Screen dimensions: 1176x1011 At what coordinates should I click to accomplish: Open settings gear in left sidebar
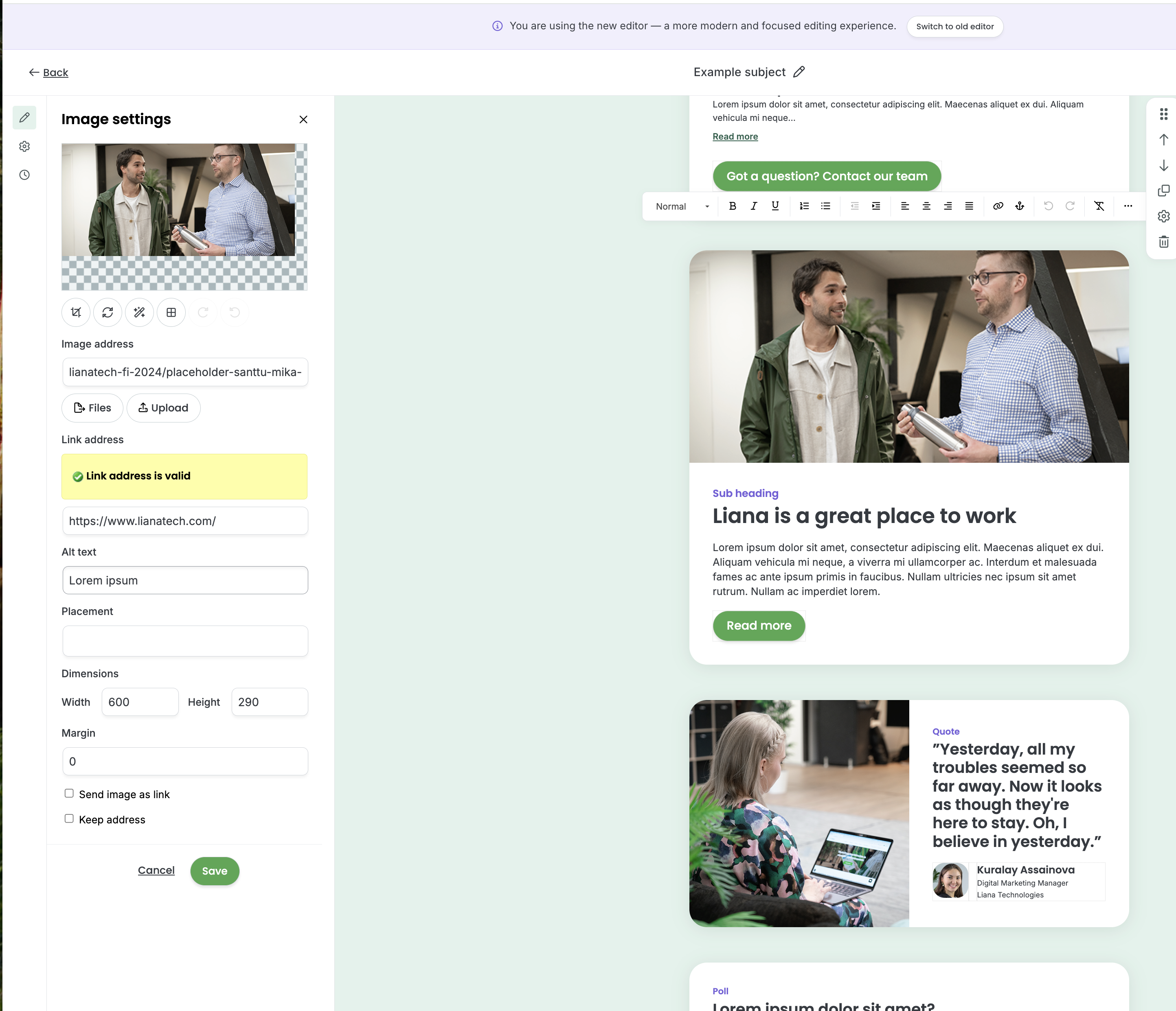point(24,147)
